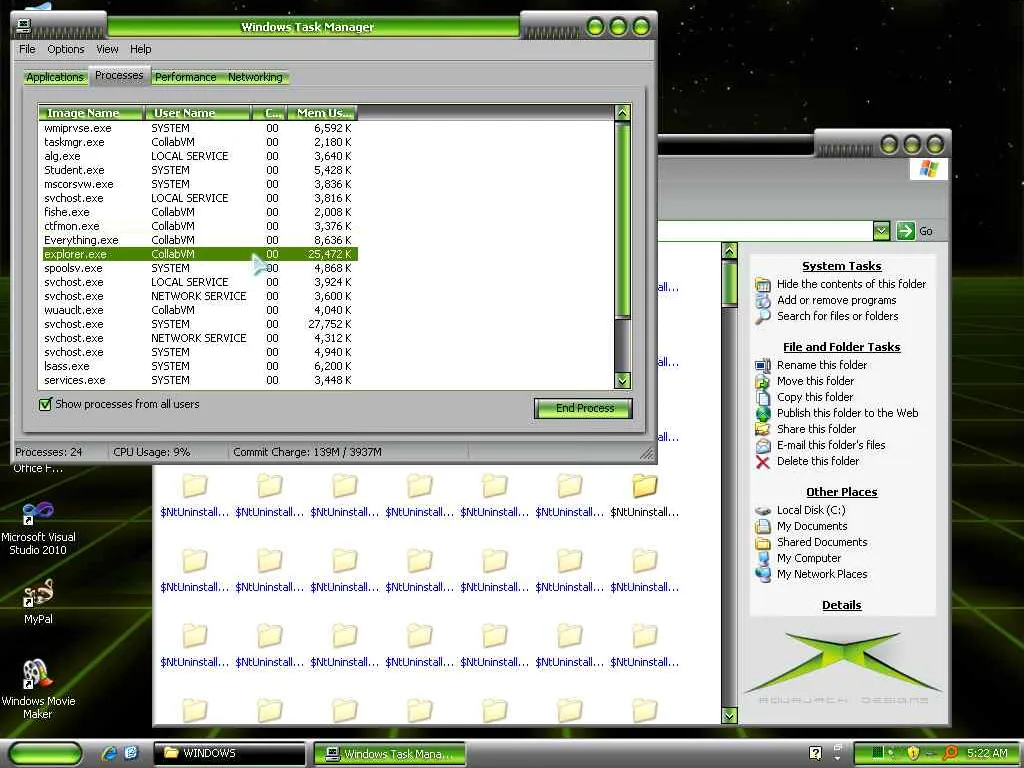Toggle Show processes from all users
The image size is (1024, 768).
(x=45, y=404)
